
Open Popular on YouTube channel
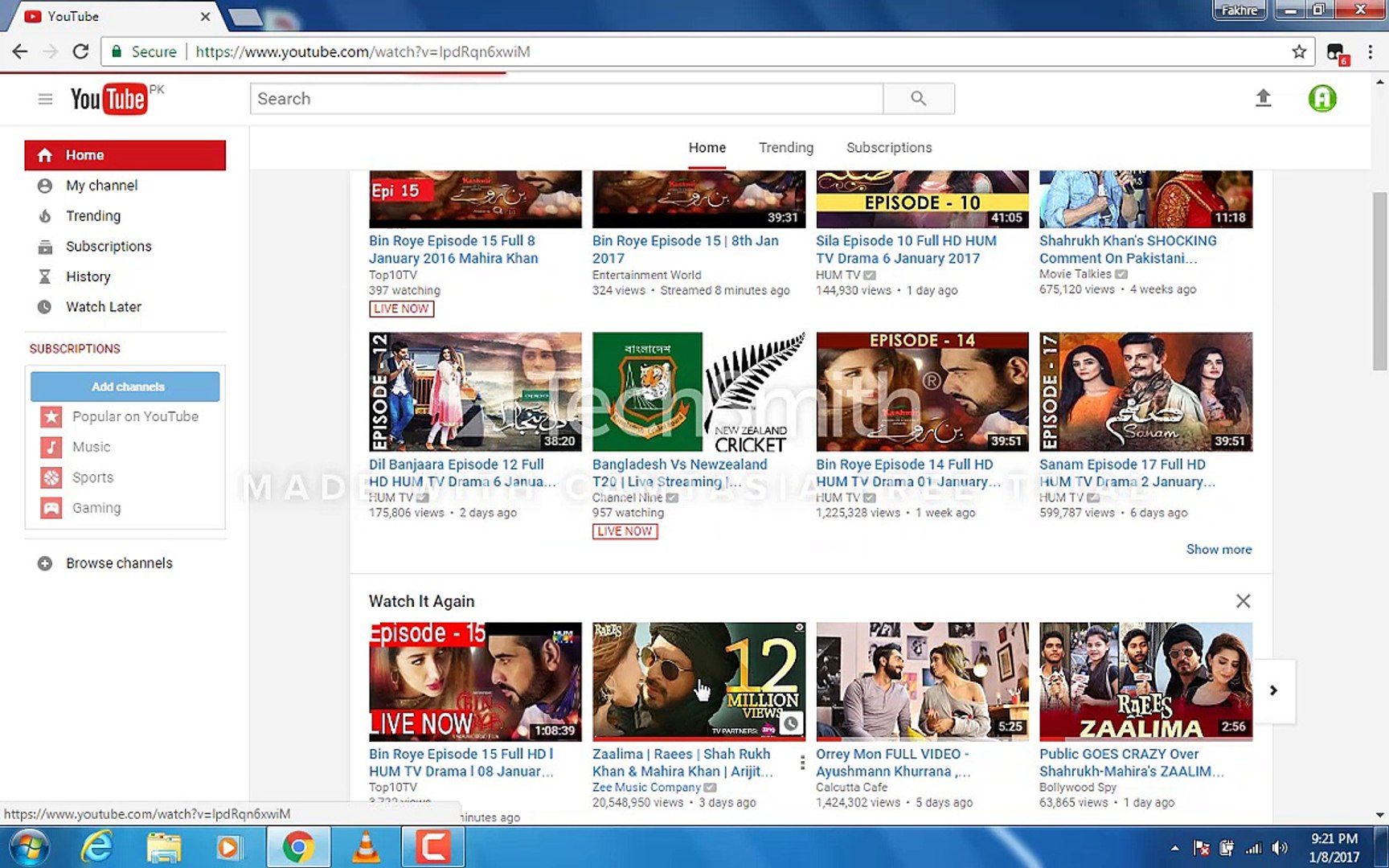pyautogui.click(x=134, y=416)
